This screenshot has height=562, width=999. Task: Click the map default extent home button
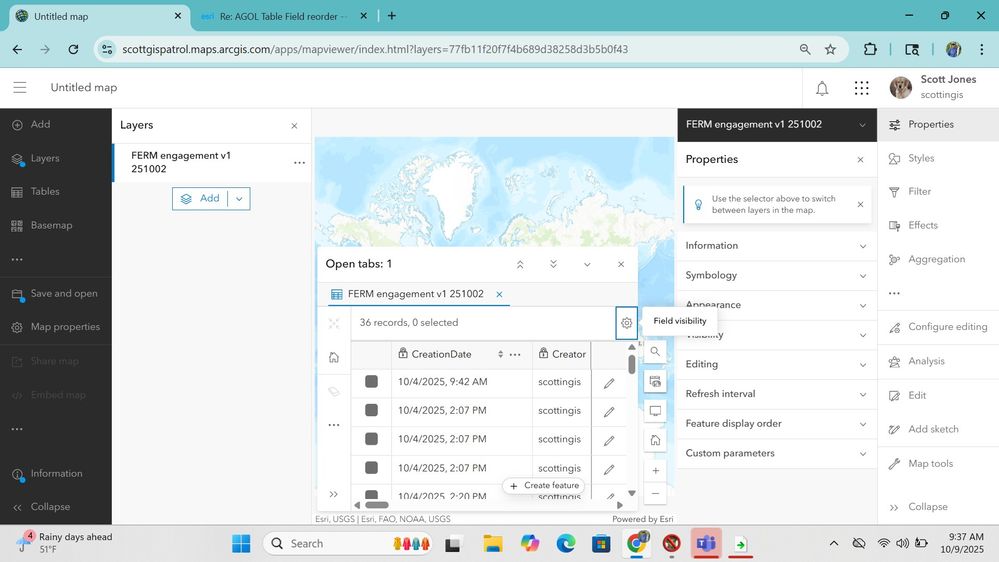655,440
